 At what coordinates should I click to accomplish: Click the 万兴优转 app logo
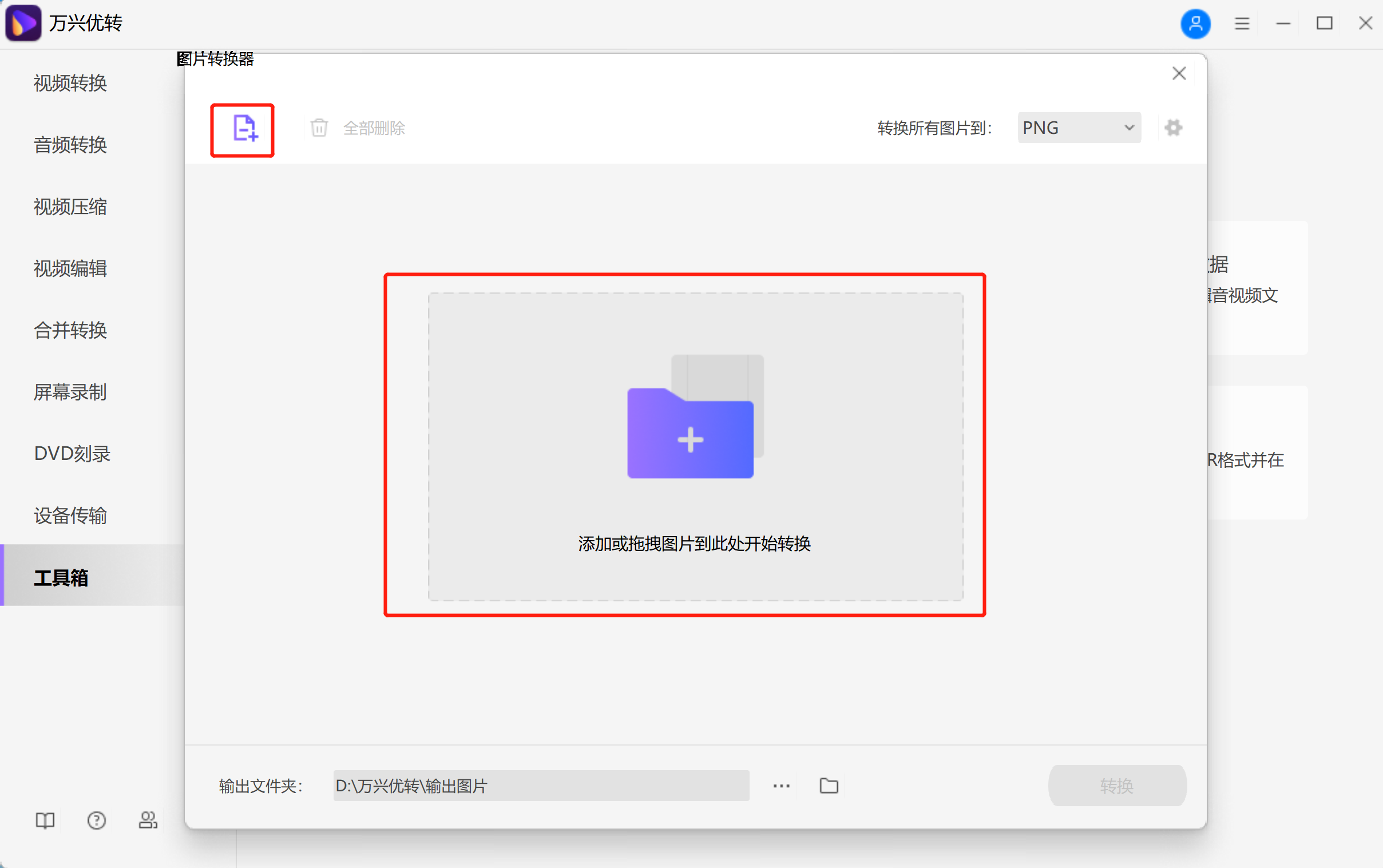23,23
